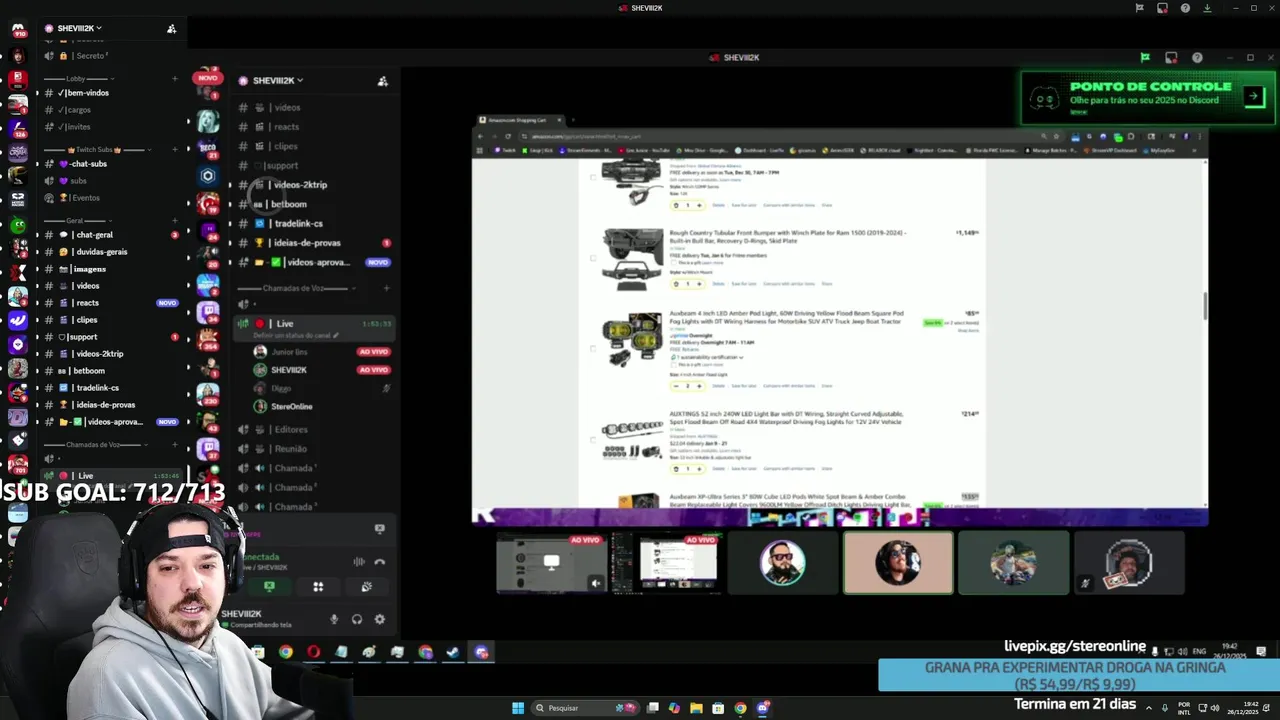
Task: Open the Rough Country Tubular Front Bumper product link
Action: tap(788, 237)
